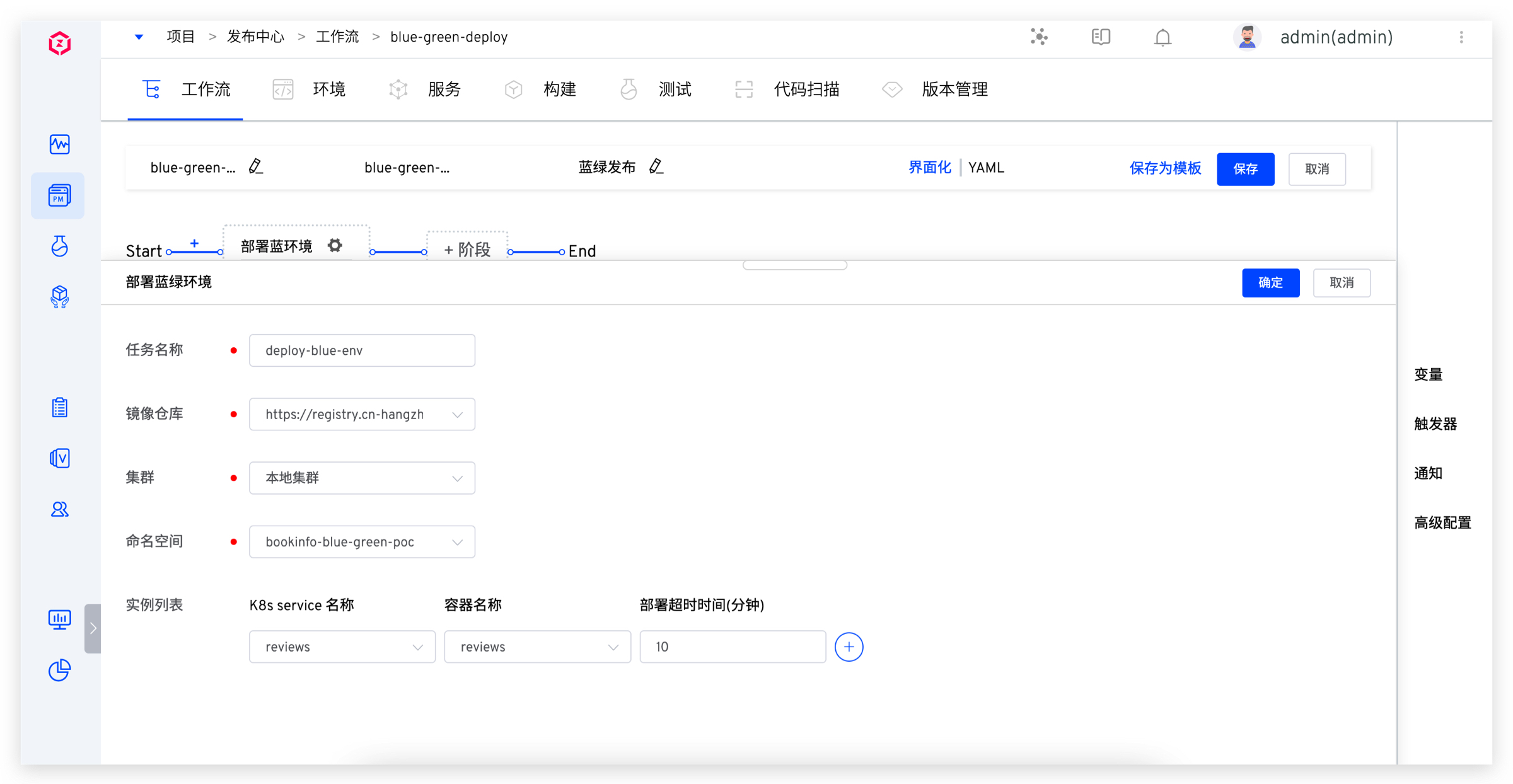Switch to 界面化 view mode

tap(929, 168)
